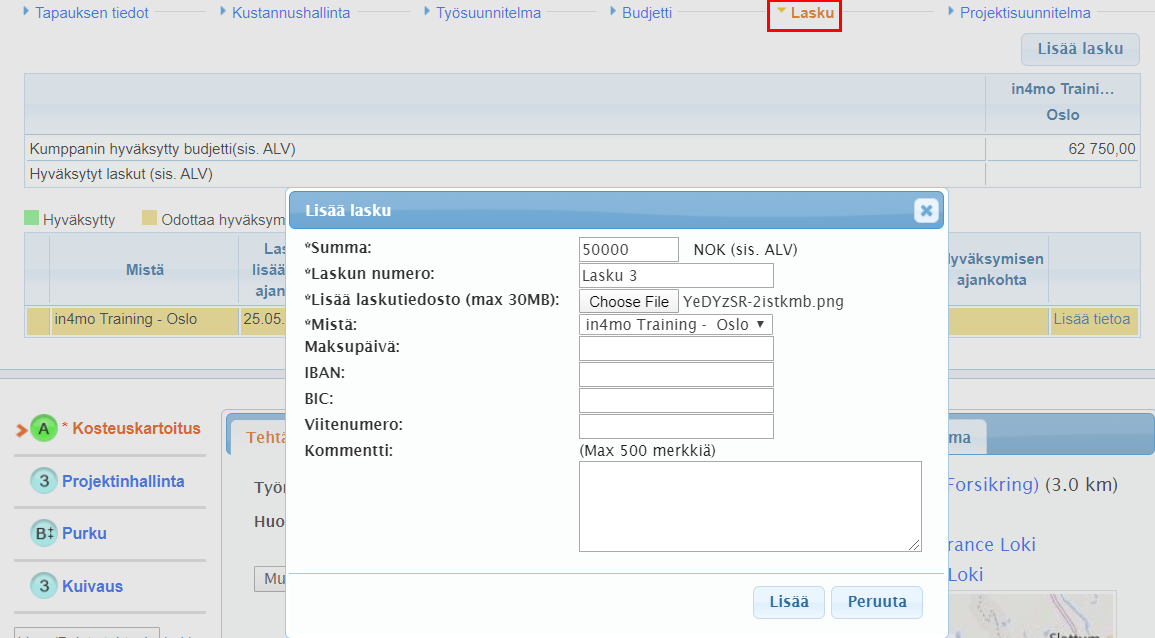The height and width of the screenshot is (638, 1155).
Task: Click the Kommentti text area
Action: coord(749,506)
